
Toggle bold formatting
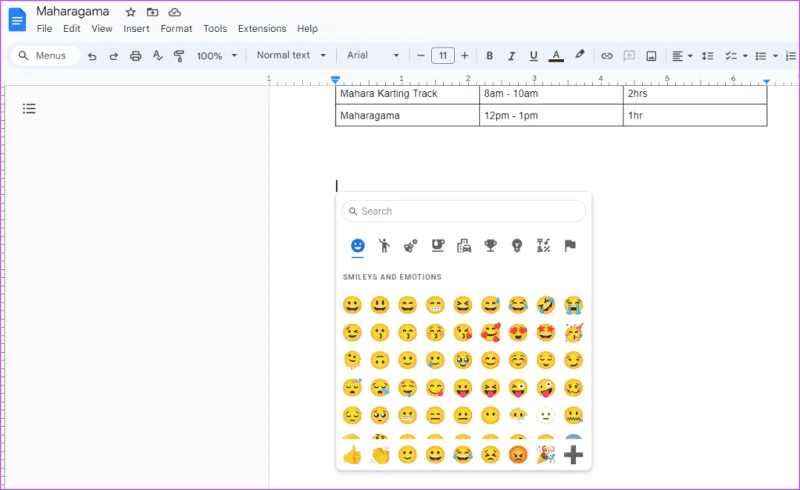click(489, 56)
